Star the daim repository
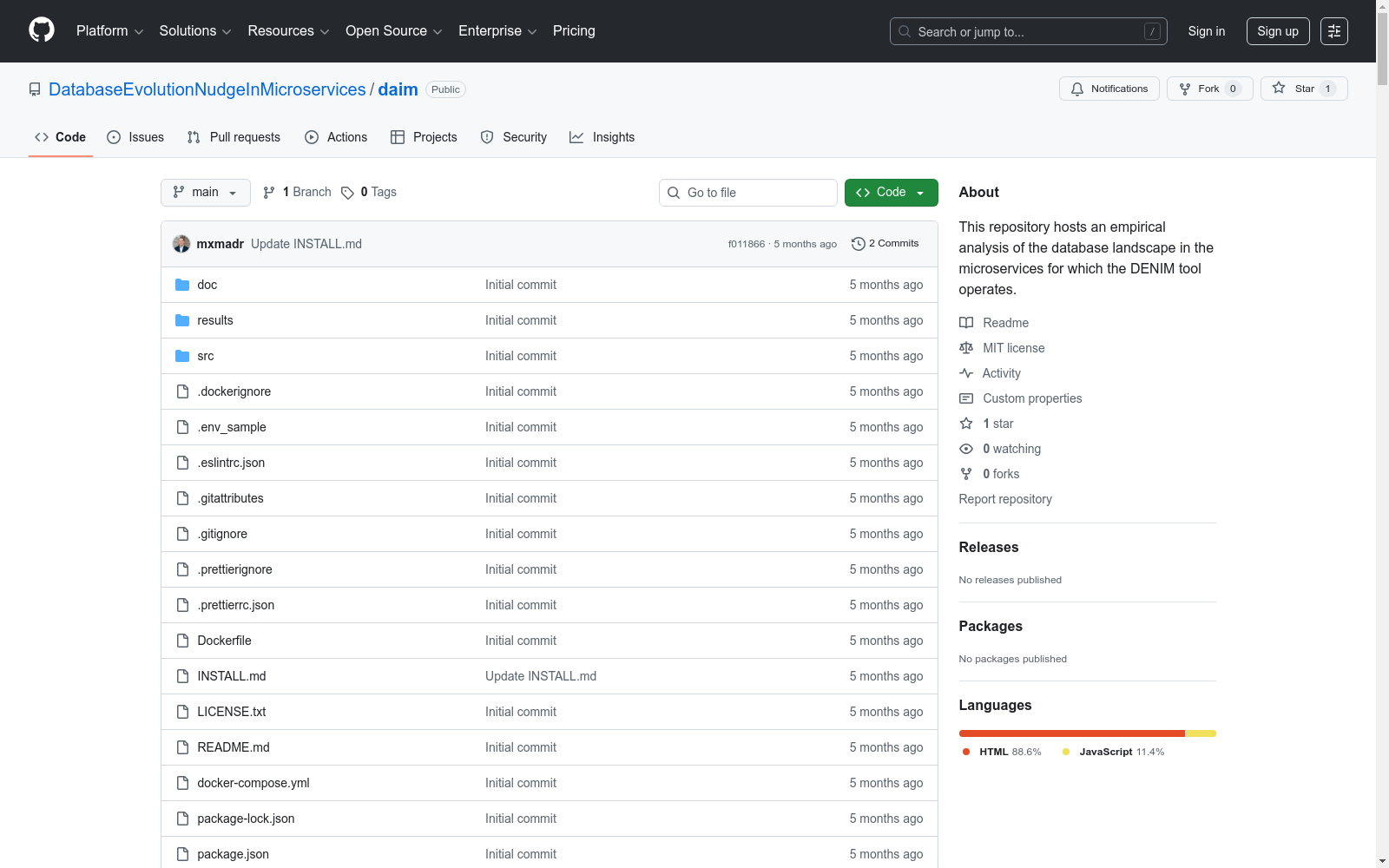The width and height of the screenshot is (1389, 868). coord(1304,89)
